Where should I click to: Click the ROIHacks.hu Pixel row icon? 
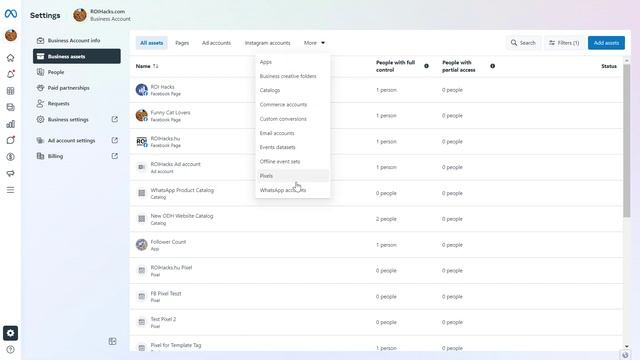(142, 270)
